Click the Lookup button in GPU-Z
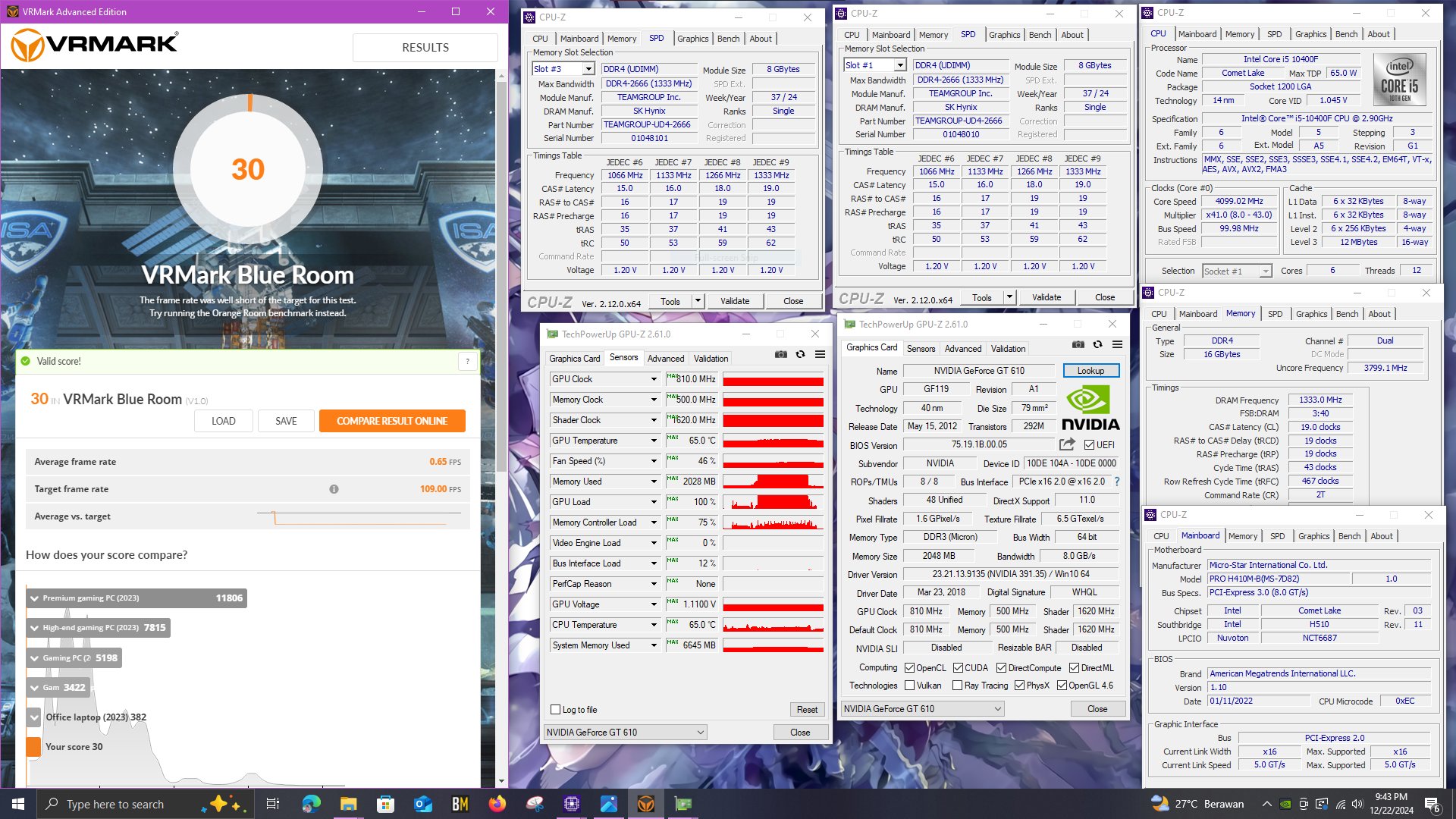This screenshot has width=1456, height=819. tap(1090, 371)
